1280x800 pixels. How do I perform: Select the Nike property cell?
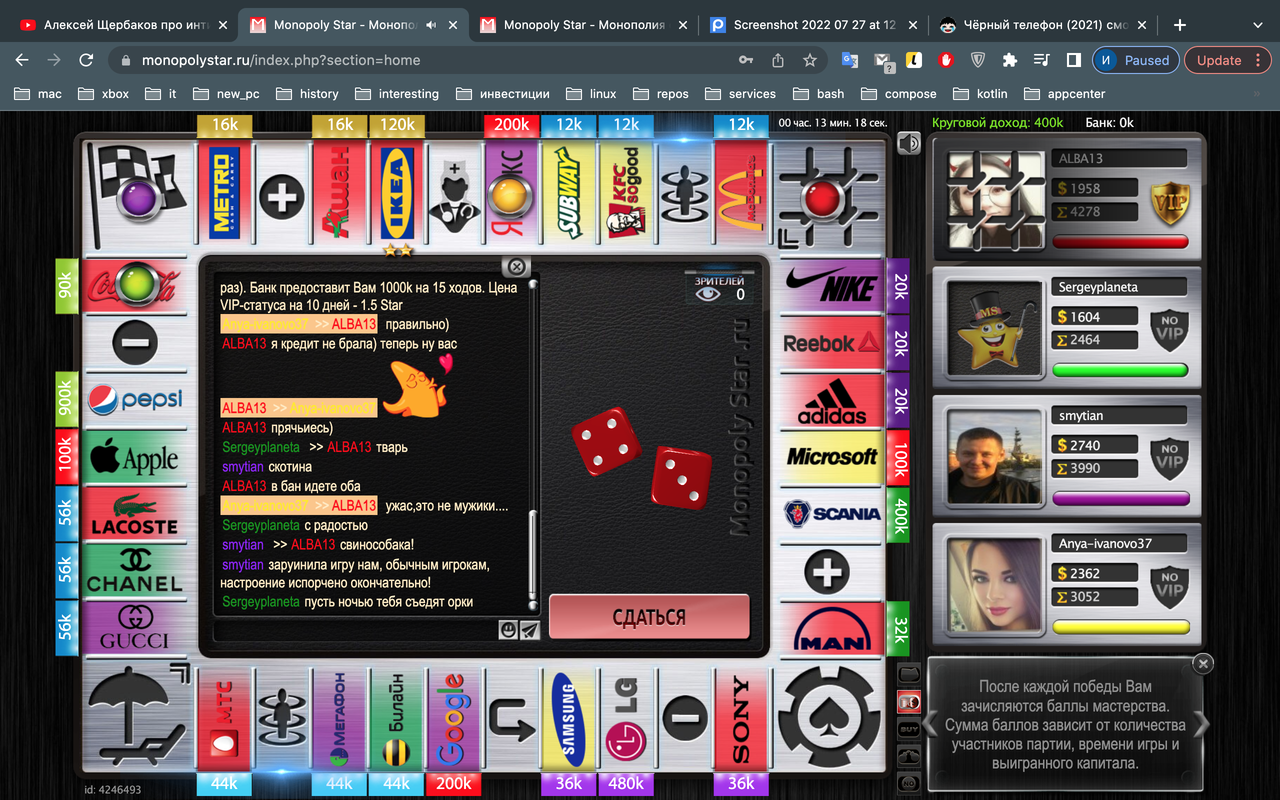pyautogui.click(x=832, y=287)
